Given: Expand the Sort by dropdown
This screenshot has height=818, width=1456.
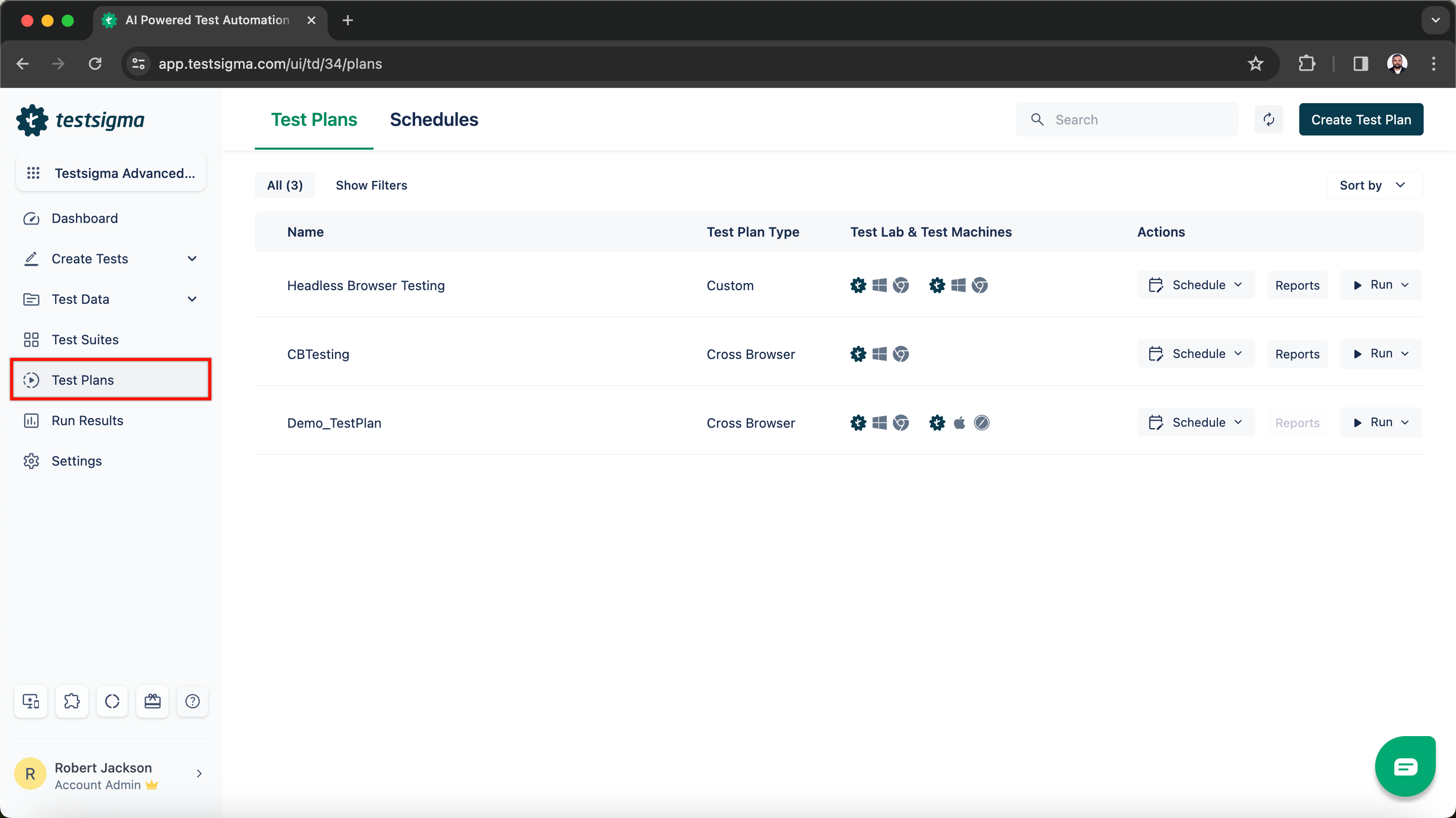Looking at the screenshot, I should (x=1372, y=185).
